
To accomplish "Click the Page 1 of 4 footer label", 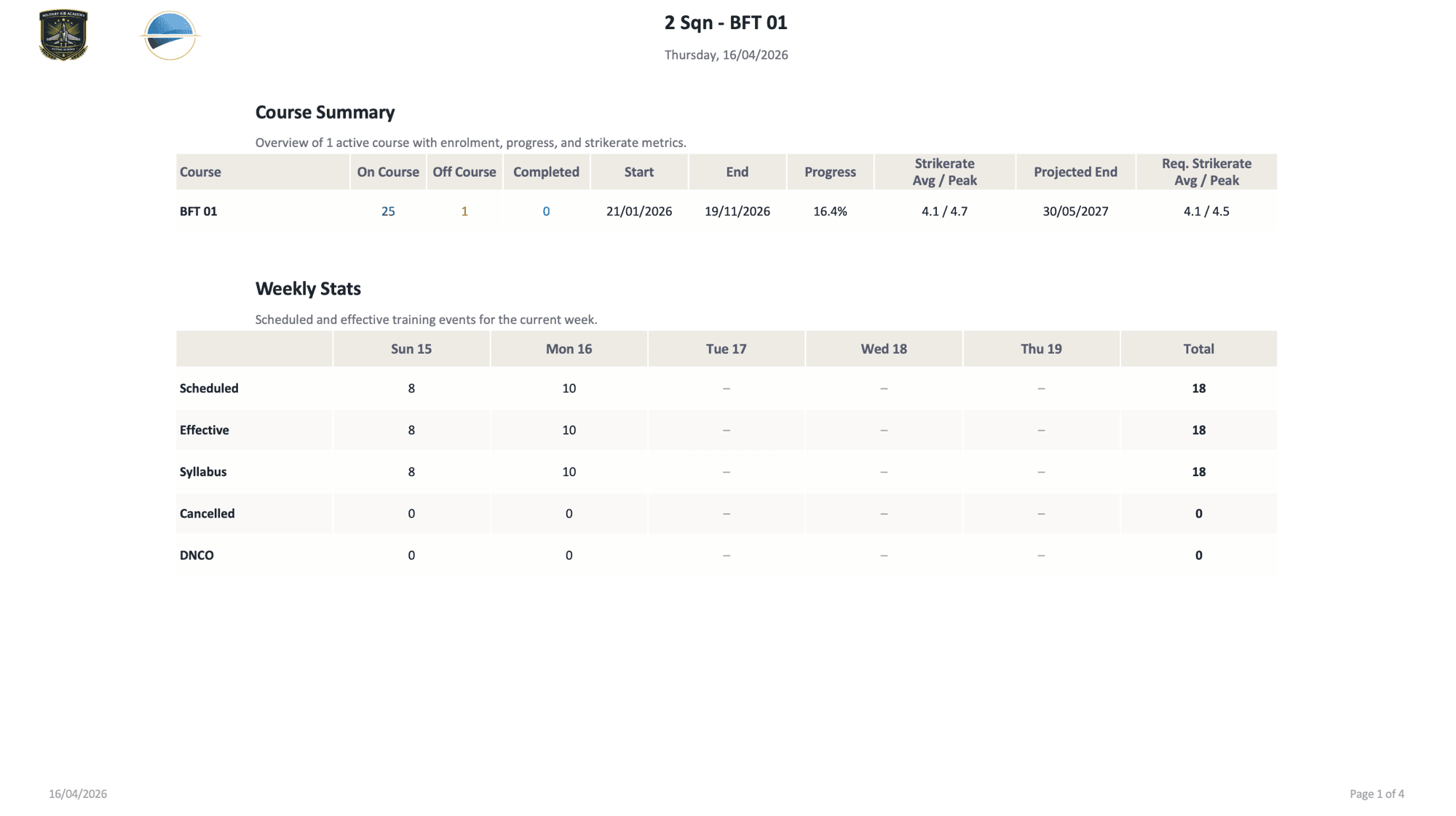I will [x=1375, y=794].
